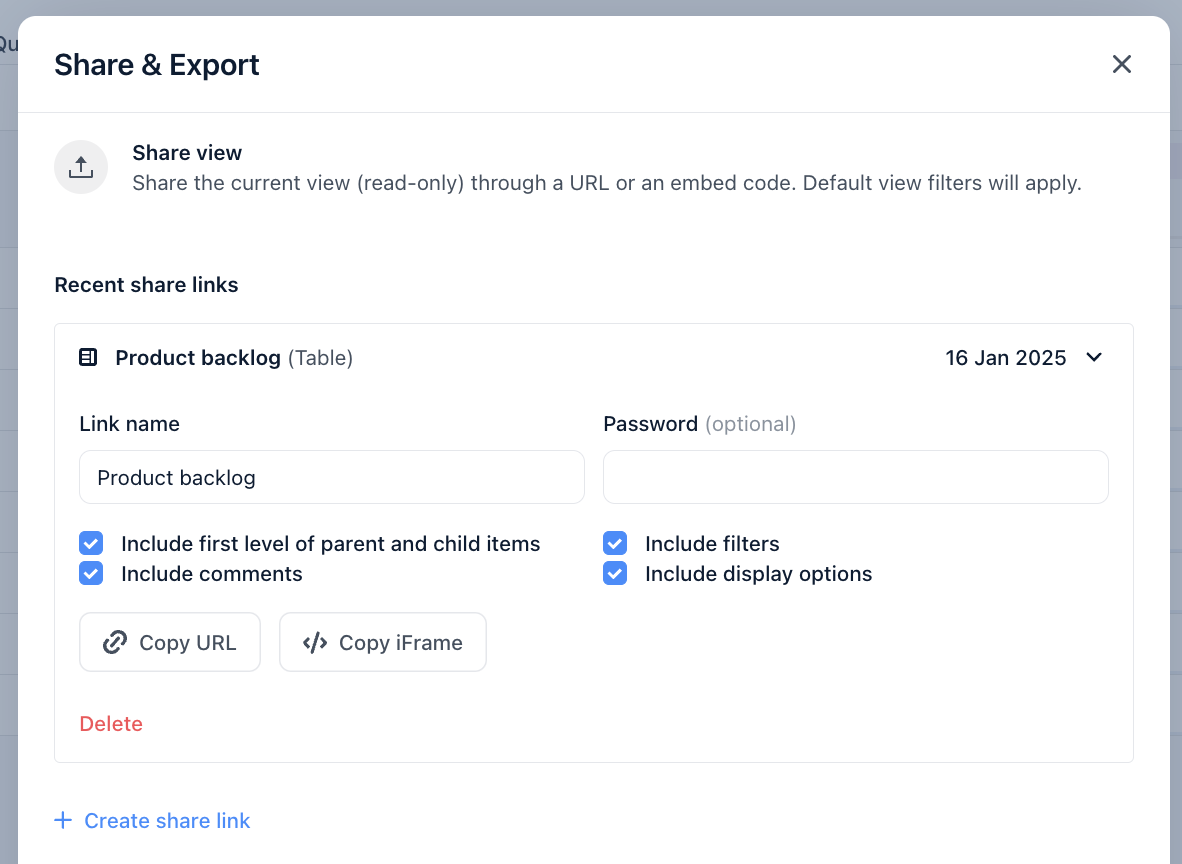The height and width of the screenshot is (864, 1182).
Task: Click the table icon beside Product backlog
Action: click(88, 357)
